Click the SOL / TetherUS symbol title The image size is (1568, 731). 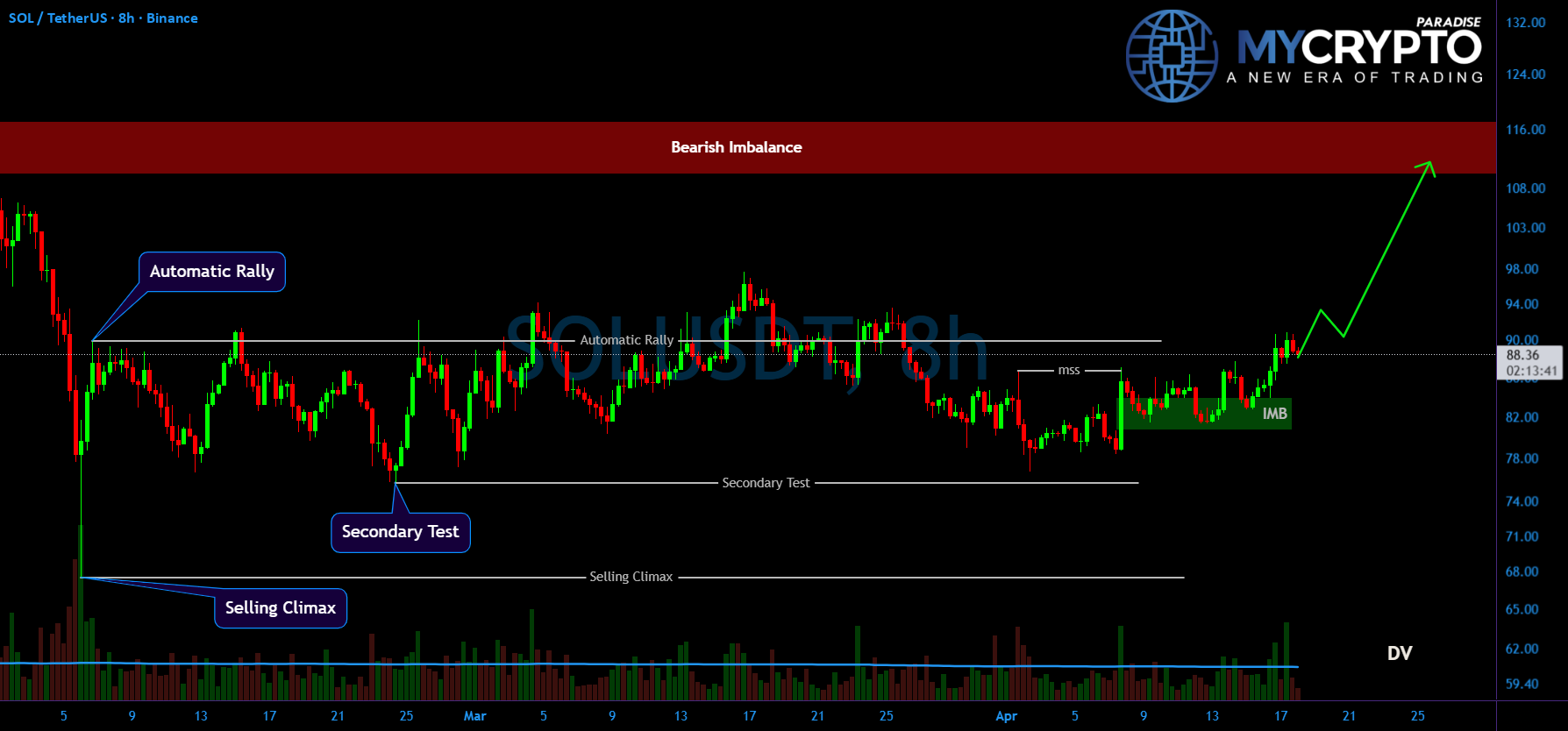pos(103,18)
